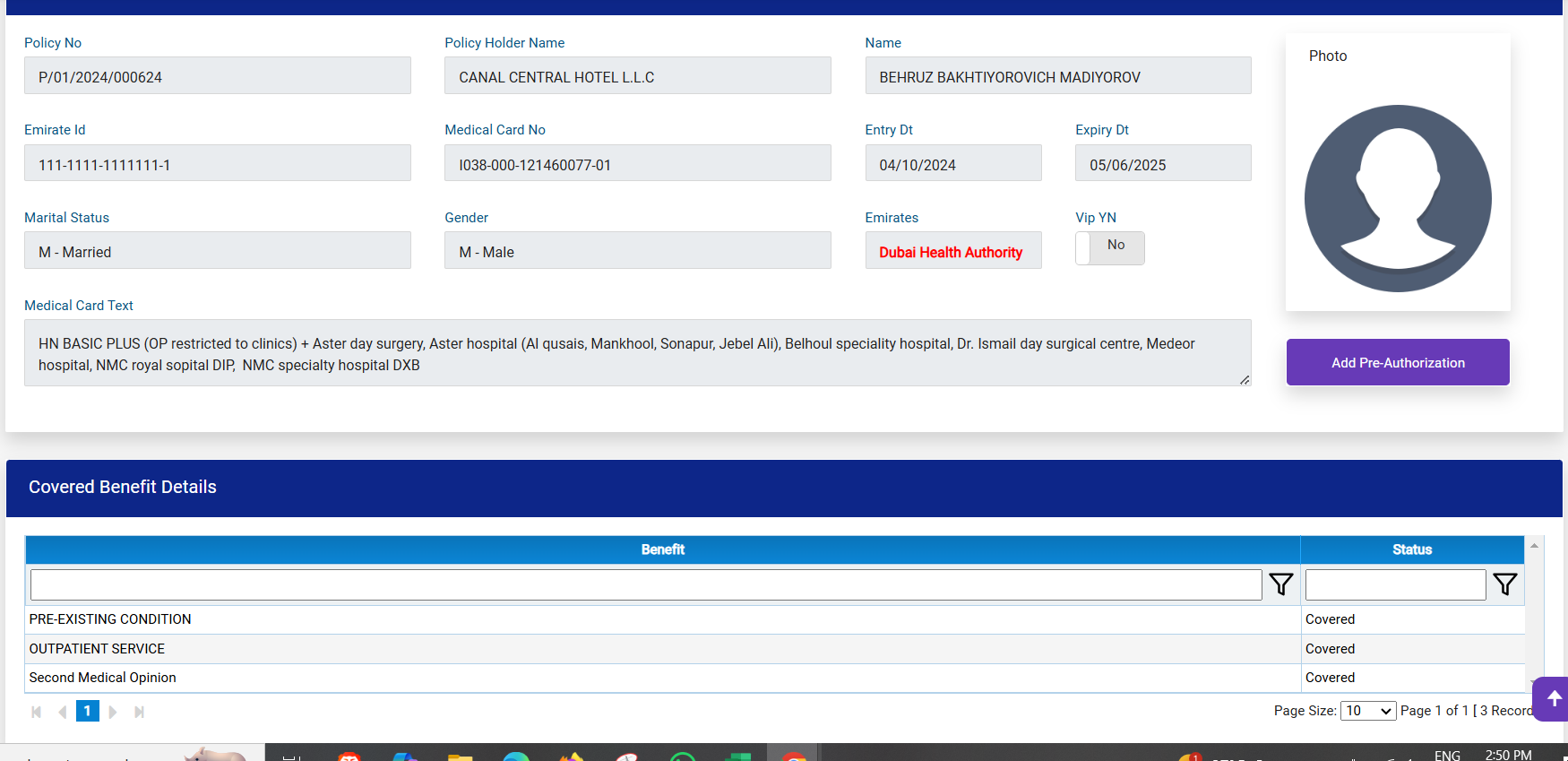Click the Entry Dt field
Screen dimensions: 1568x761
tap(953, 163)
